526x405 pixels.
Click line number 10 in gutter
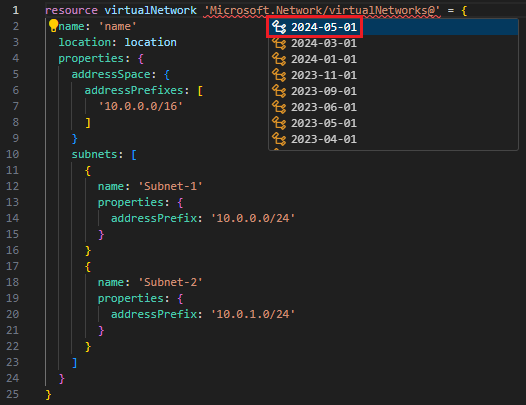pyautogui.click(x=13, y=154)
